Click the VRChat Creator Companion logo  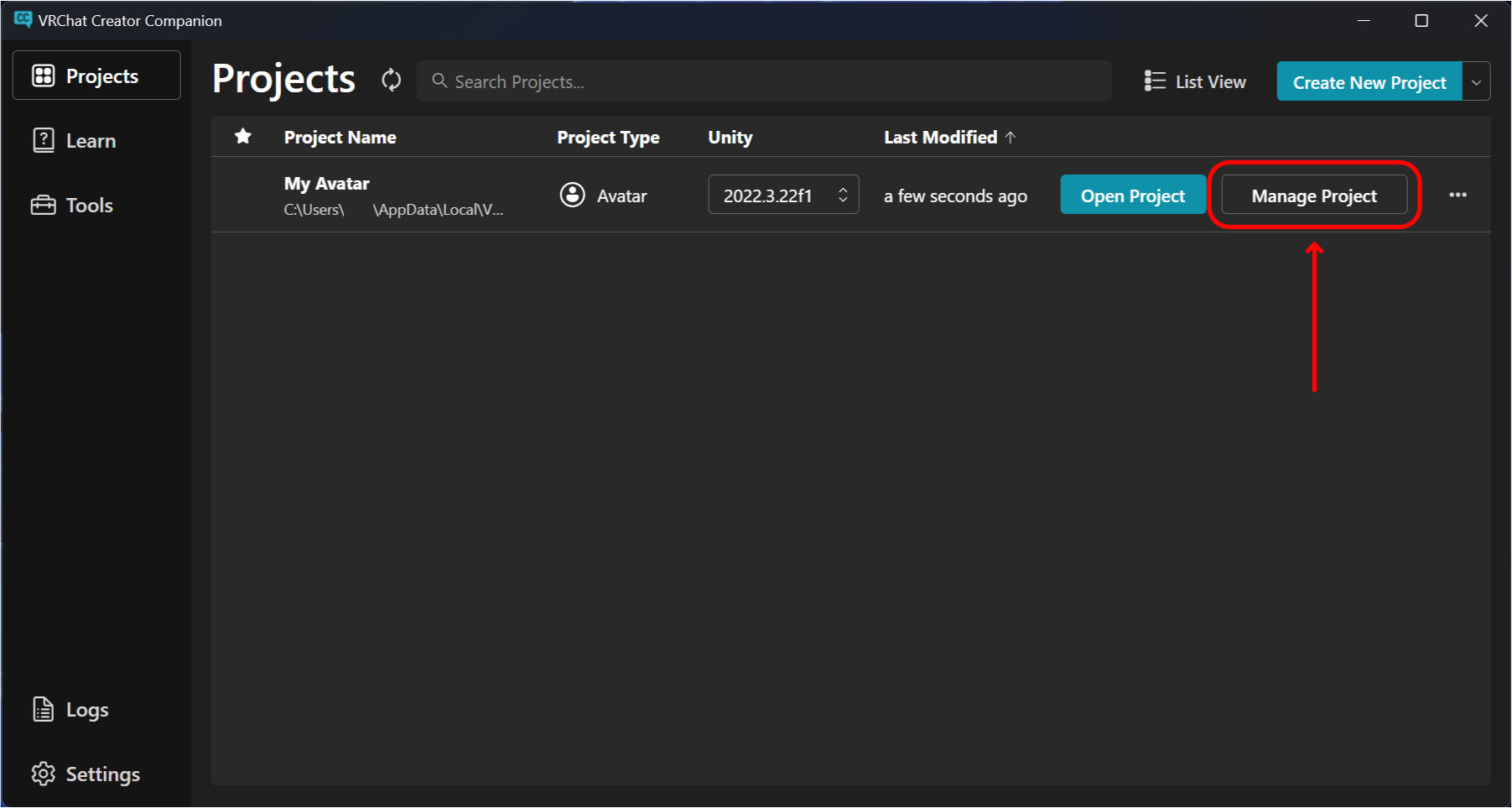tap(23, 19)
